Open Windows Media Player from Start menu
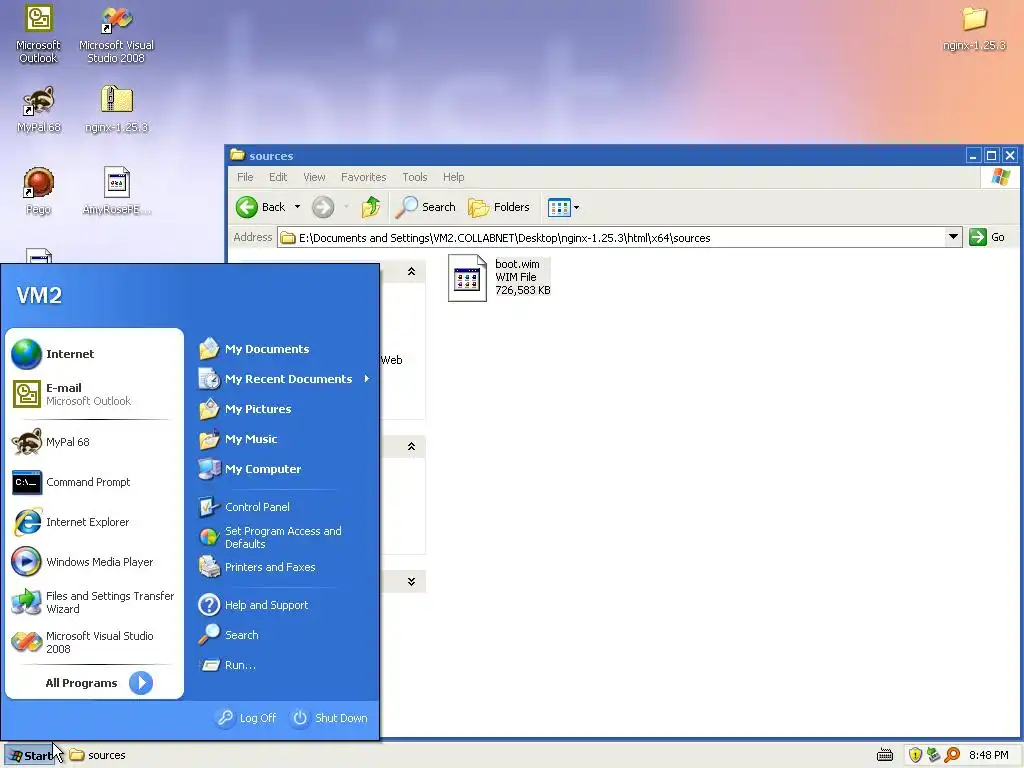The height and width of the screenshot is (768, 1024). [94, 562]
